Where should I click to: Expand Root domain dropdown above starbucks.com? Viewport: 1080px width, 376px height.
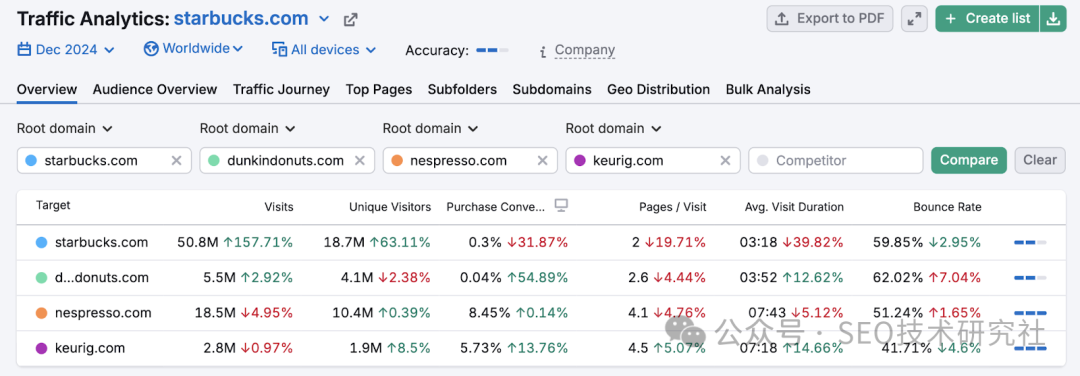[65, 128]
